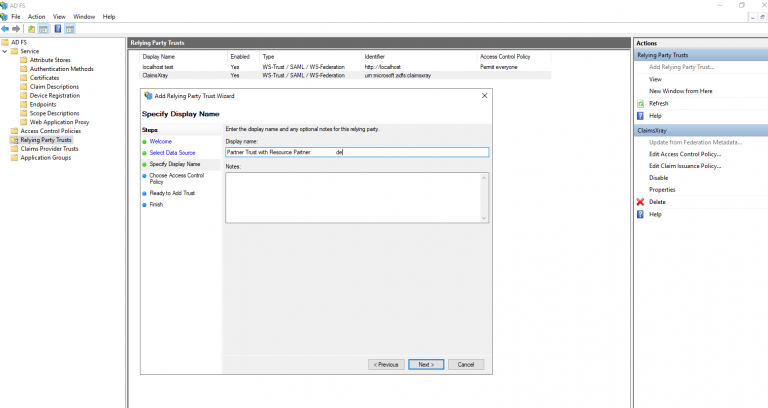Screen dimensions: 768x408
Task: Click Edit Claim Issuance Policy action
Action: [x=685, y=166]
